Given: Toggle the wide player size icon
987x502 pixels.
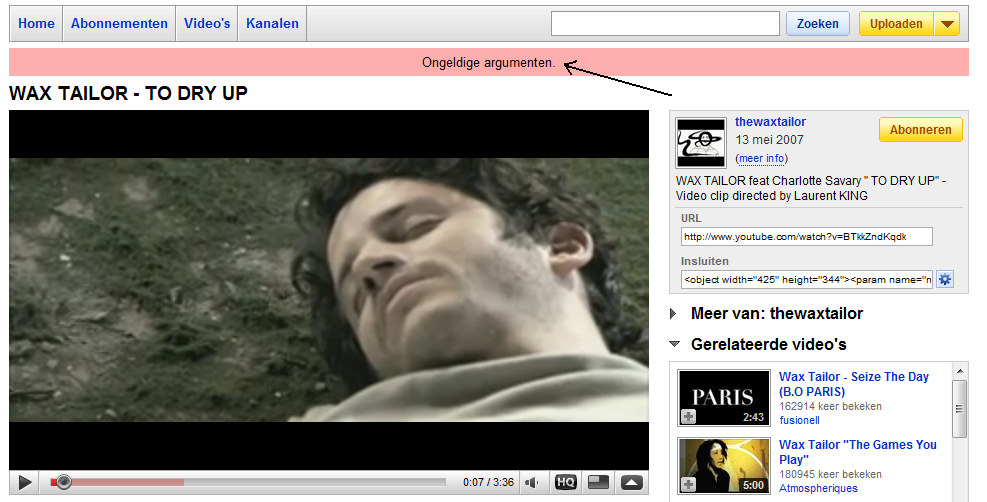Looking at the screenshot, I should coord(598,482).
